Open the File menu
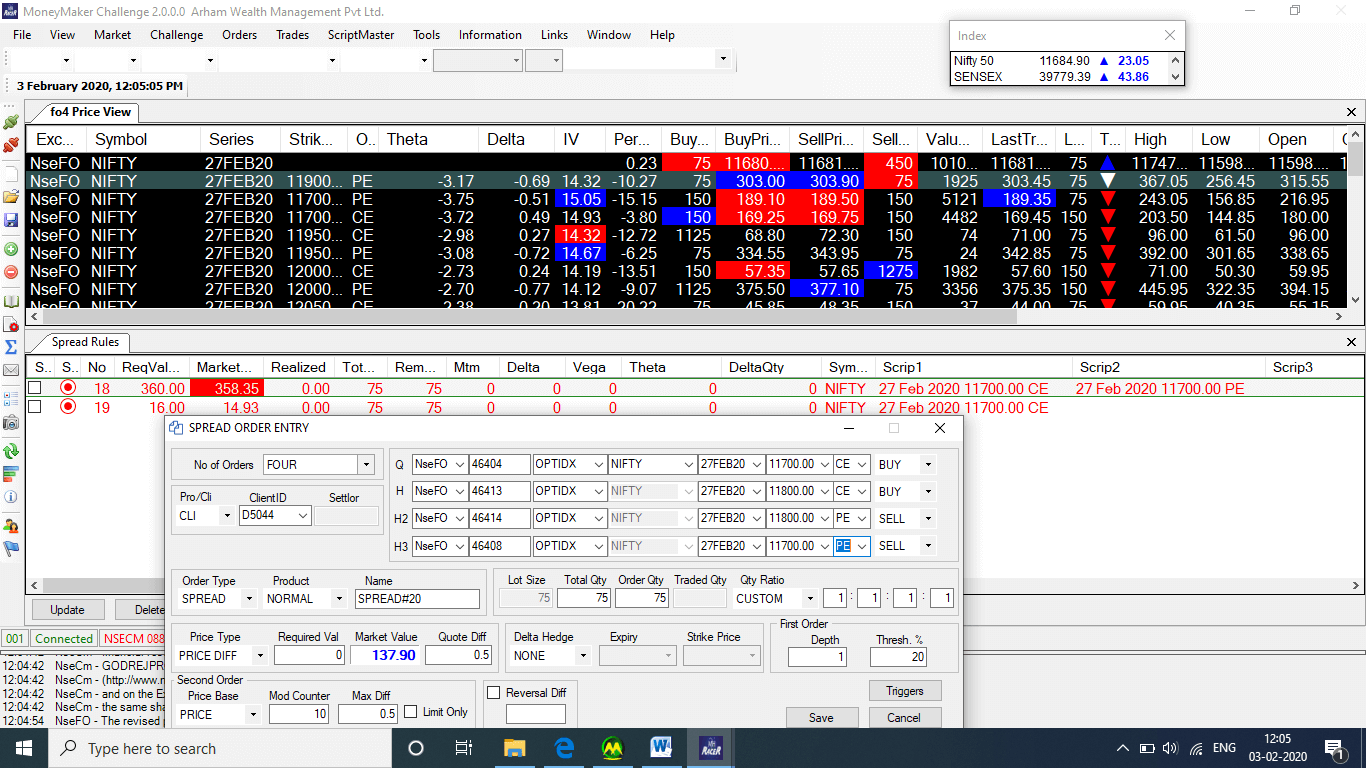The width and height of the screenshot is (1366, 768). tap(22, 34)
